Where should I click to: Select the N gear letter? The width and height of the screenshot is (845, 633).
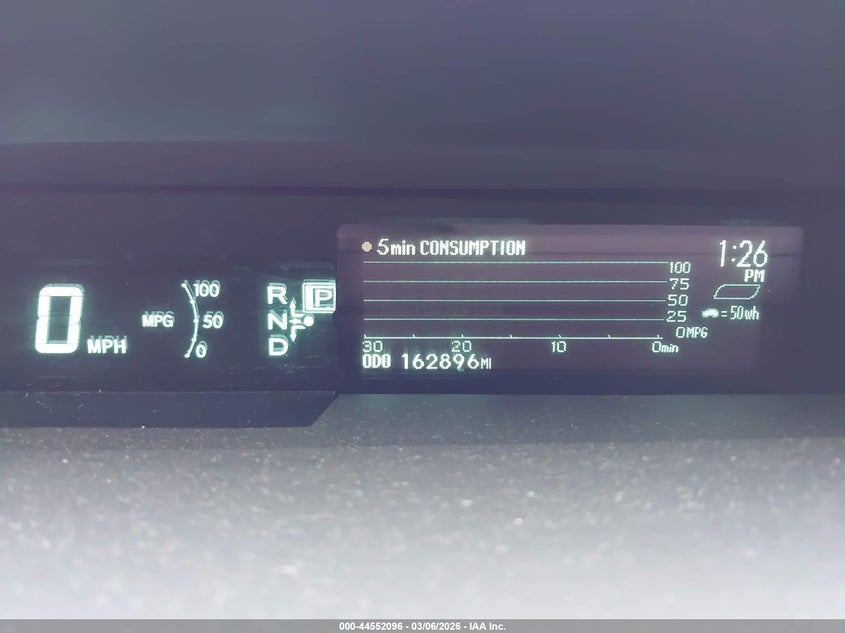(x=276, y=320)
